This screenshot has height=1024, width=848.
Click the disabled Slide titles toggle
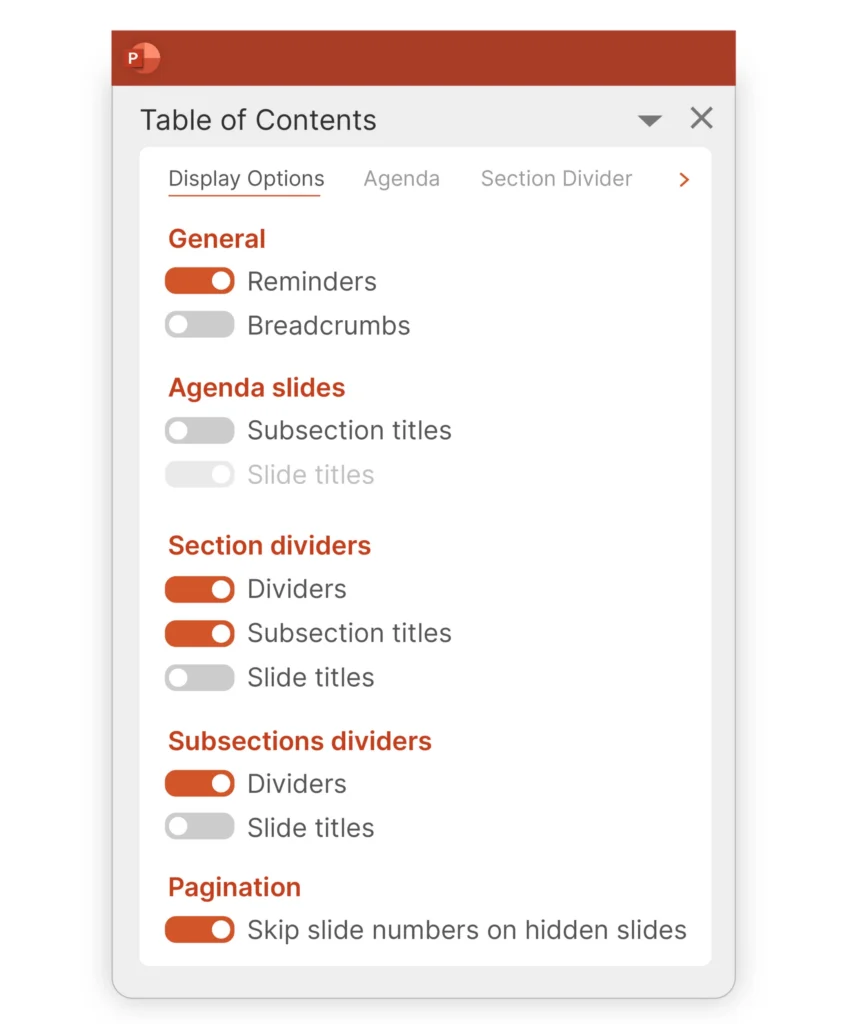(x=199, y=474)
